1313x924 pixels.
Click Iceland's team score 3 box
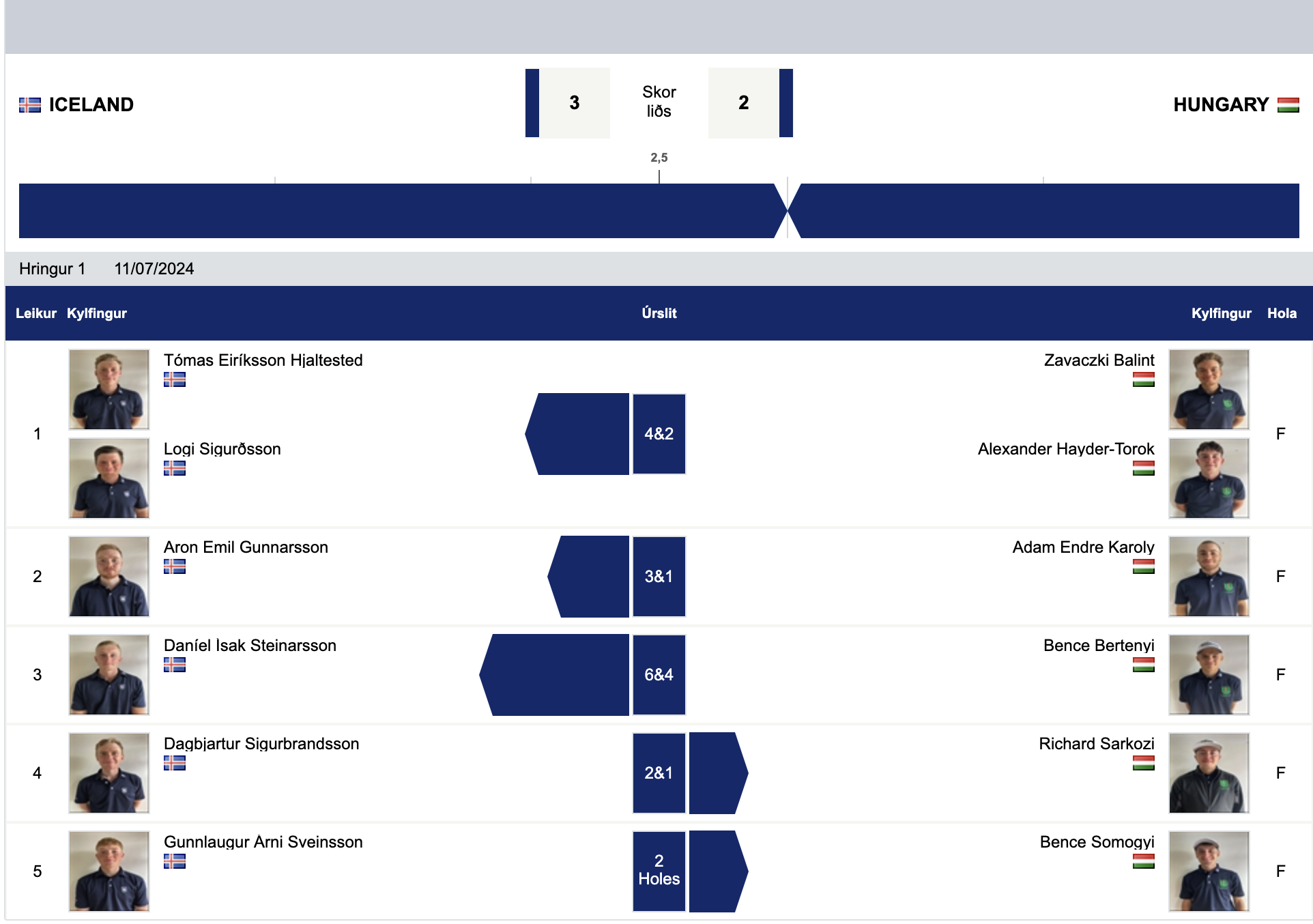574,103
